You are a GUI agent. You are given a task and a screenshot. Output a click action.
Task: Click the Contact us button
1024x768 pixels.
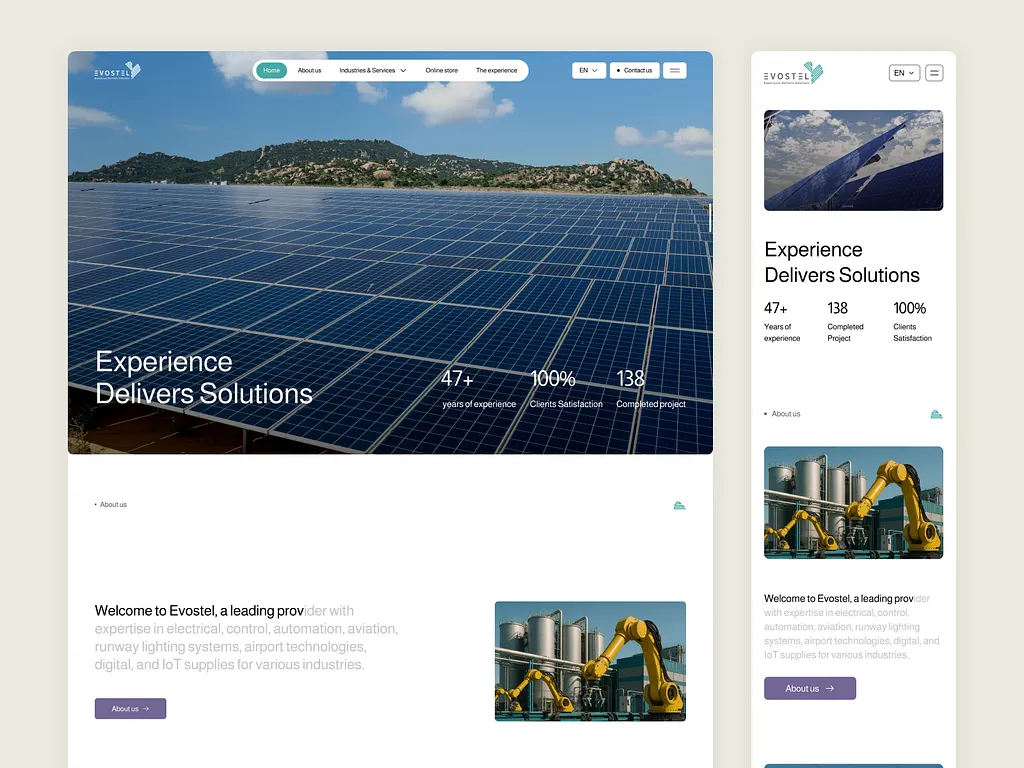point(634,71)
